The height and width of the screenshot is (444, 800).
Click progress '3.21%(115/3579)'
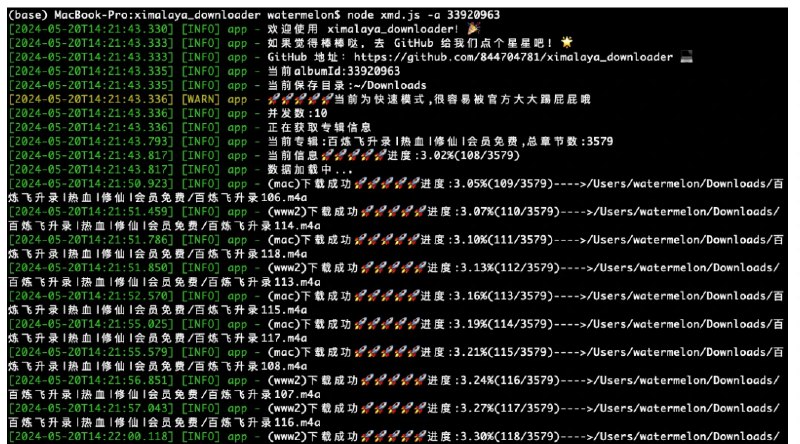[502, 352]
